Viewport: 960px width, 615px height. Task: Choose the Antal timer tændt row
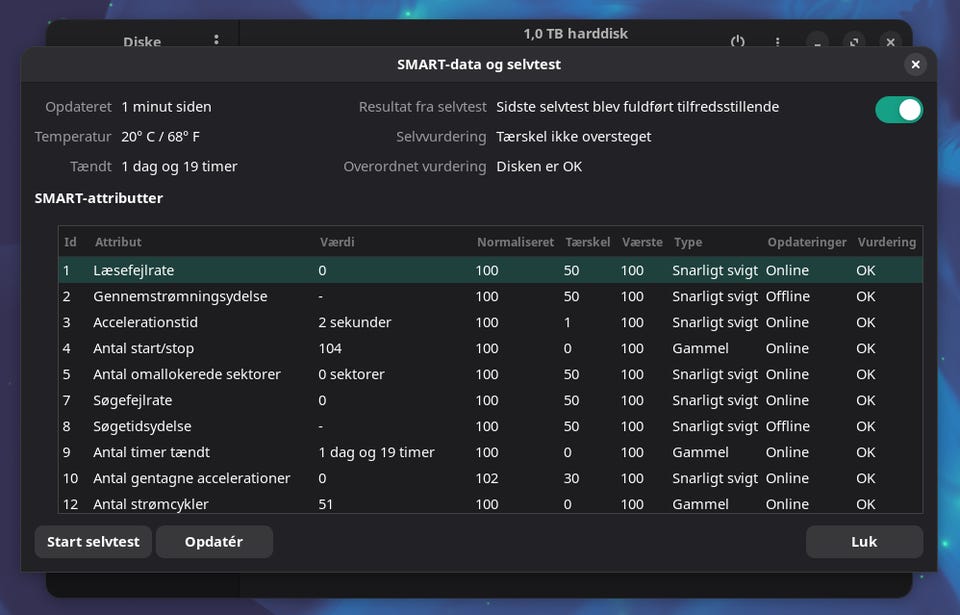point(151,452)
